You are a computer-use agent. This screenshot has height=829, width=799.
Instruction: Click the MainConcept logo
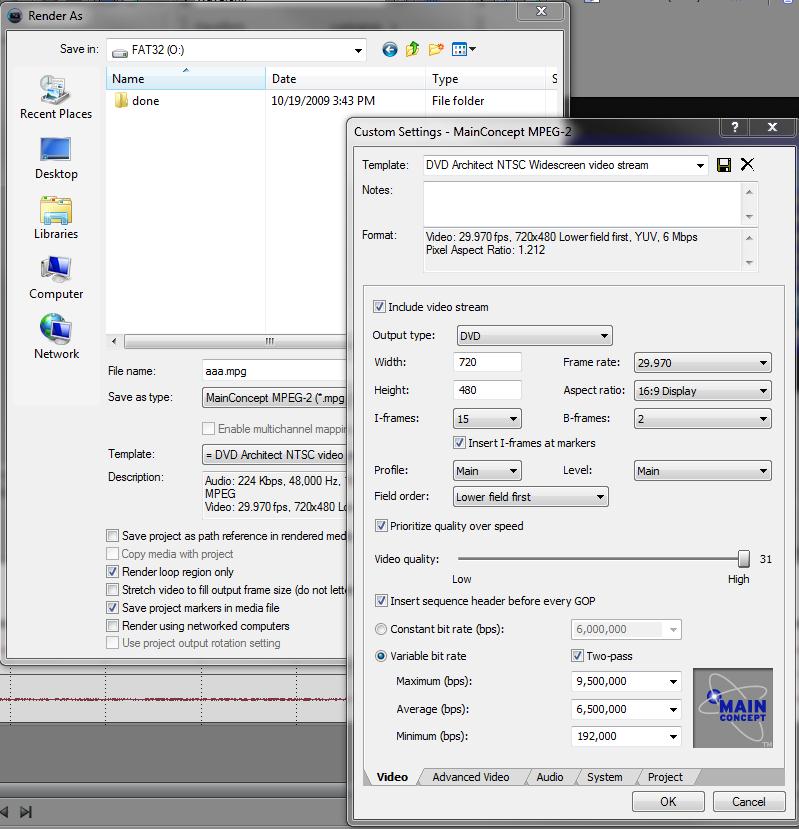pos(733,708)
